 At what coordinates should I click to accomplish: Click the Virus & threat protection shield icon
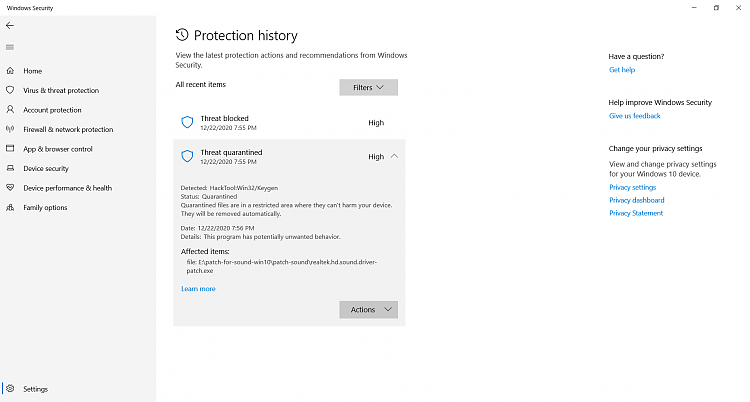coord(10,90)
